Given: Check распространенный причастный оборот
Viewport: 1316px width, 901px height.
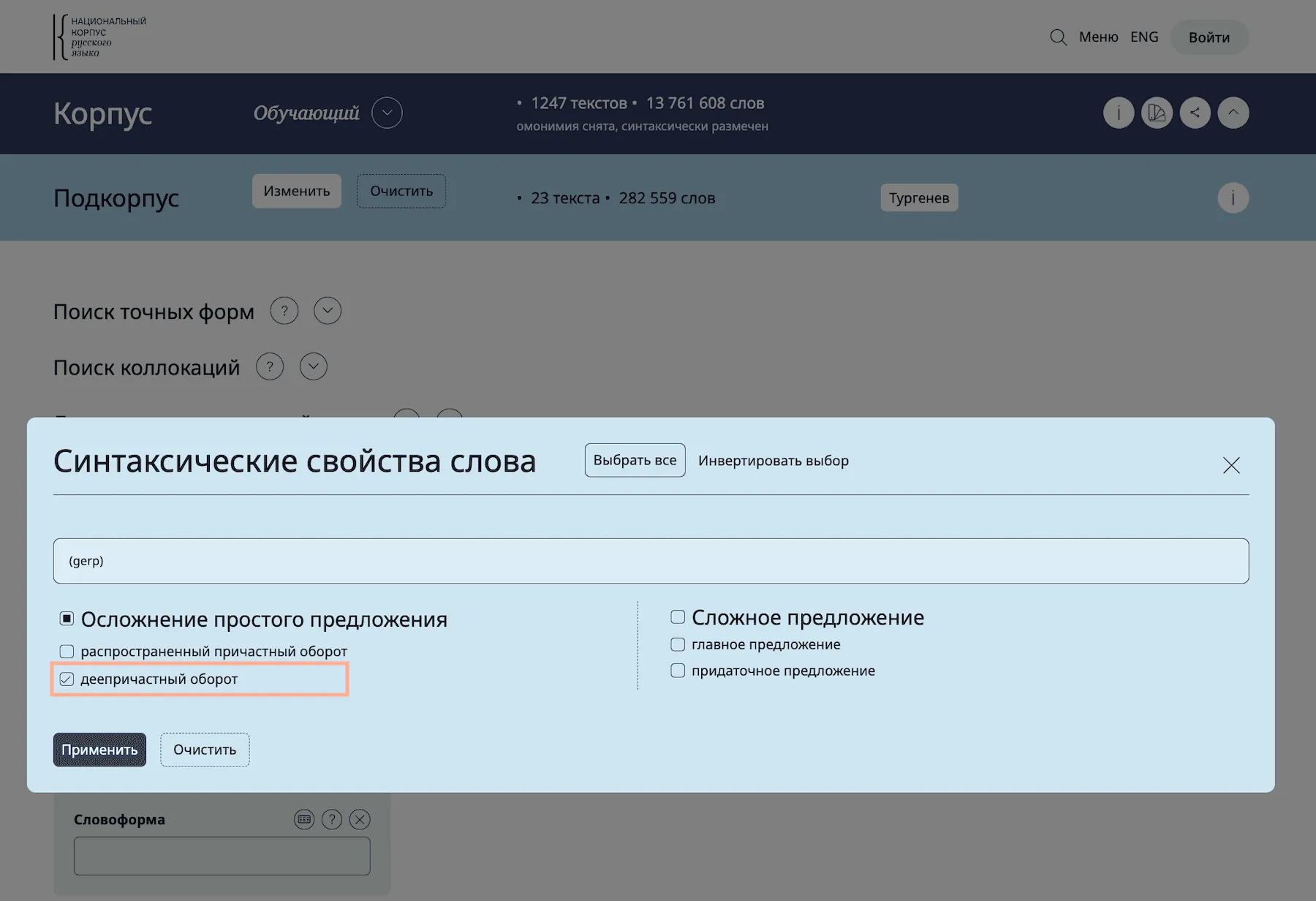Looking at the screenshot, I should coord(67,651).
